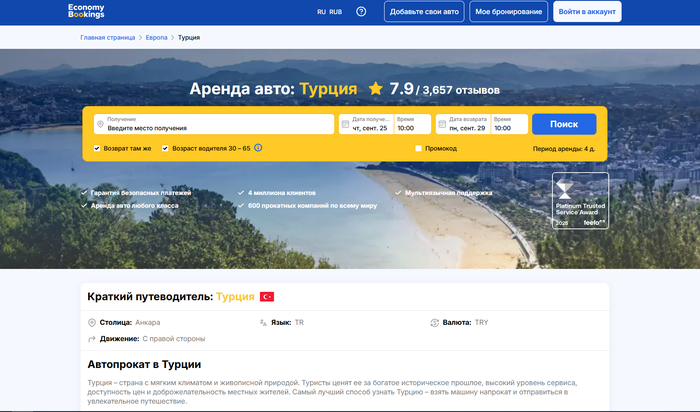Uncheck 'Возраст водителя 30 – 65' checkbox
This screenshot has width=700, height=412.
pos(166,148)
